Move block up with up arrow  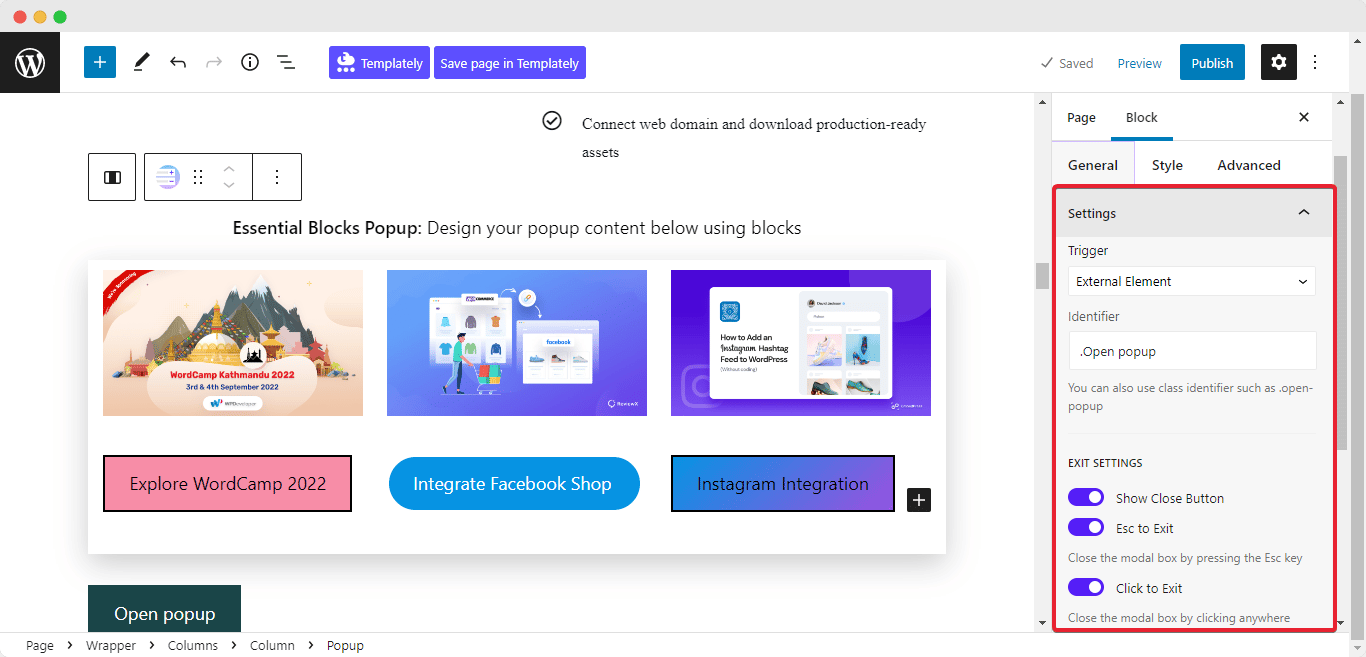pyautogui.click(x=229, y=169)
